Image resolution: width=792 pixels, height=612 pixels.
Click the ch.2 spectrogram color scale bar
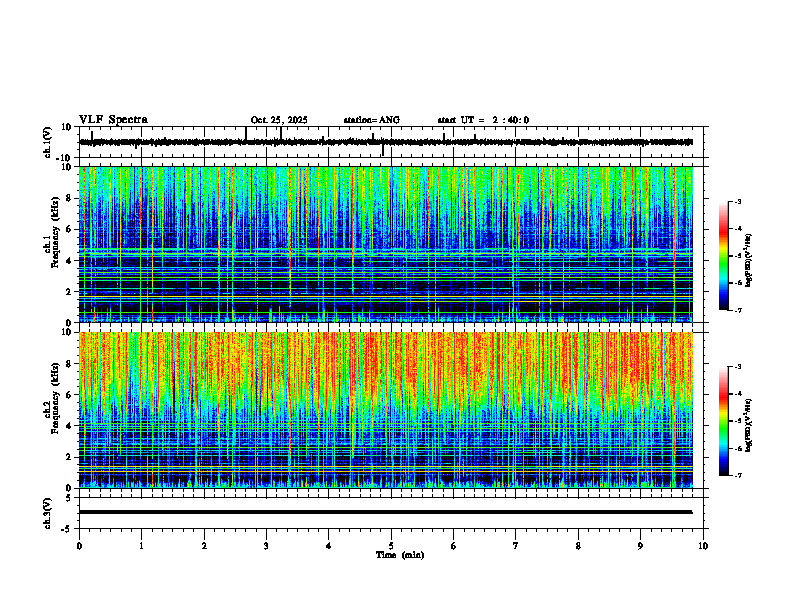(724, 421)
